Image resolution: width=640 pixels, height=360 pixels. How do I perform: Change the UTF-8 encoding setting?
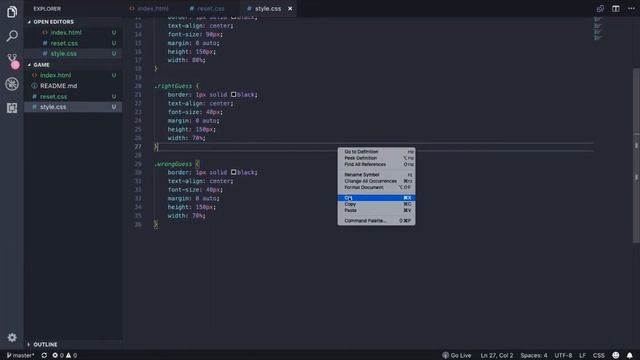pos(563,356)
